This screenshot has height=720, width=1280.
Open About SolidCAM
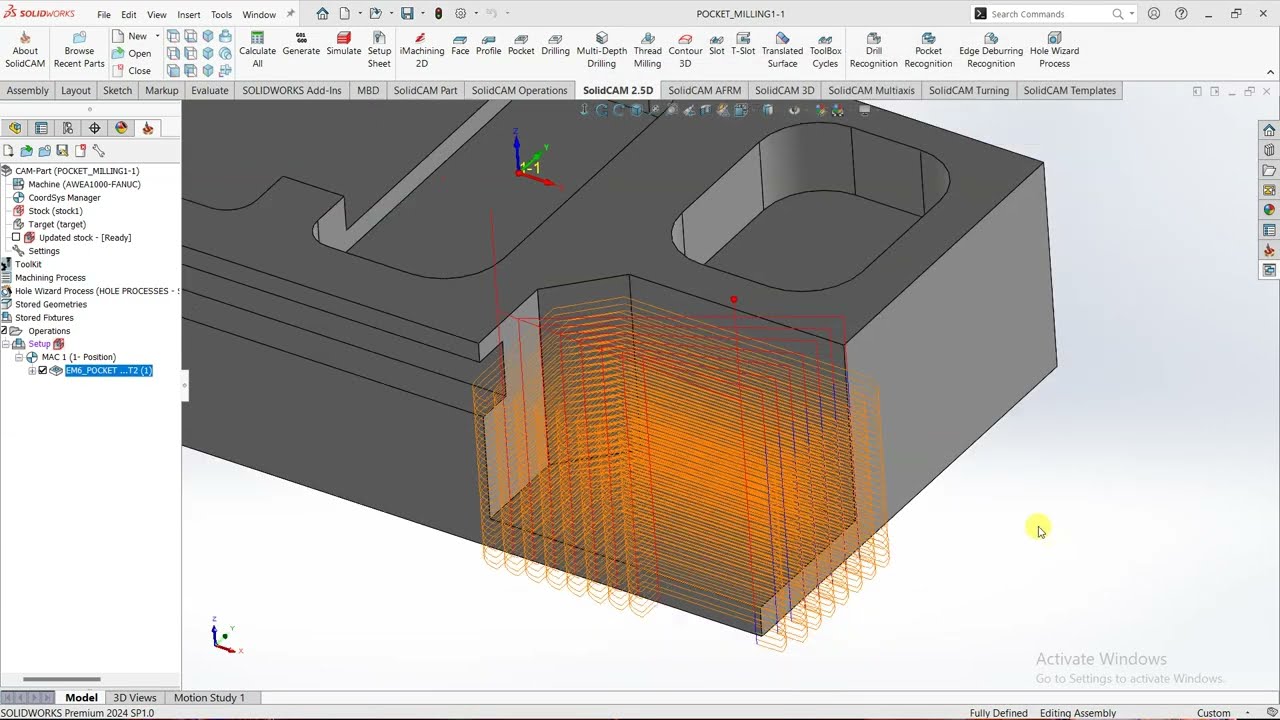[25, 50]
